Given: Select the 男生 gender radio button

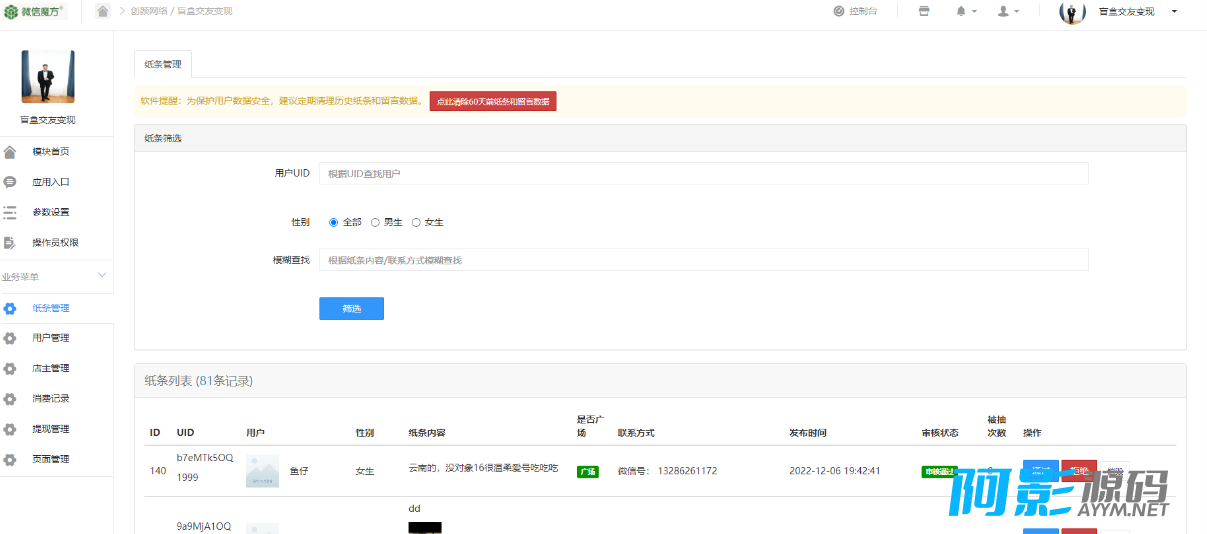Looking at the screenshot, I should point(375,222).
